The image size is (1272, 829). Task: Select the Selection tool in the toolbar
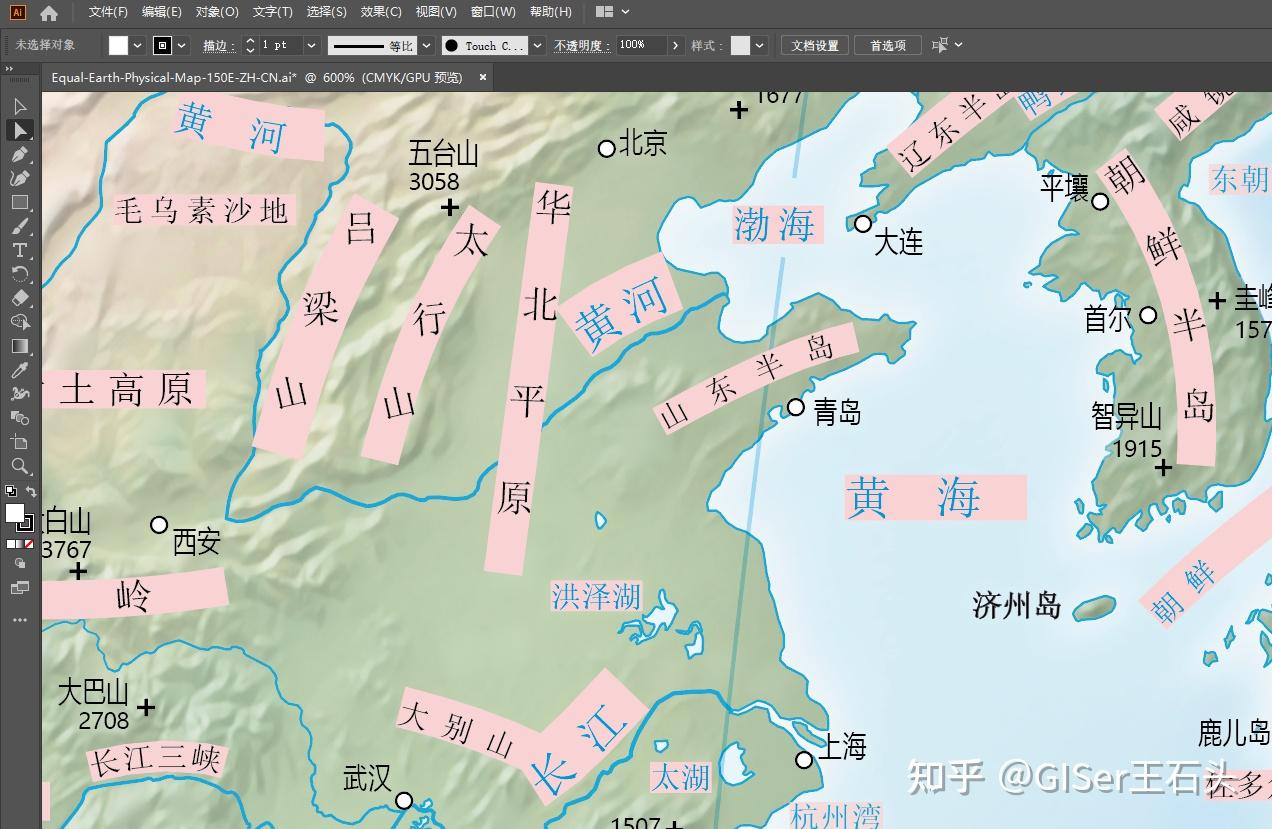[x=20, y=105]
